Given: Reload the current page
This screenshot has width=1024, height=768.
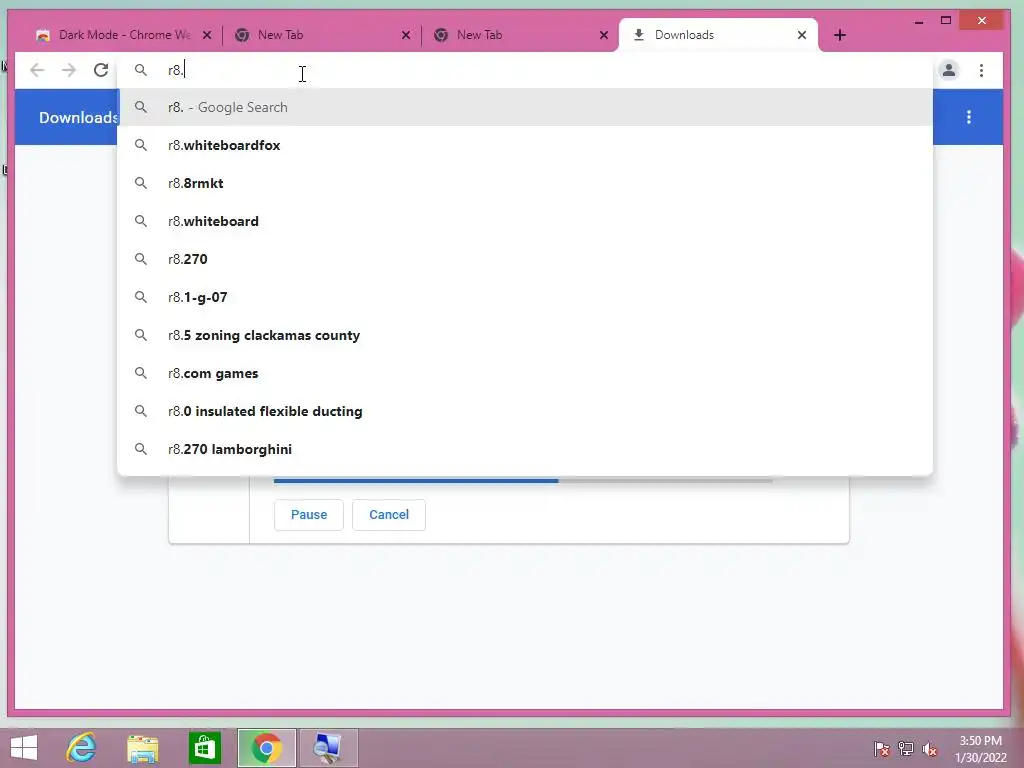Looking at the screenshot, I should point(101,70).
